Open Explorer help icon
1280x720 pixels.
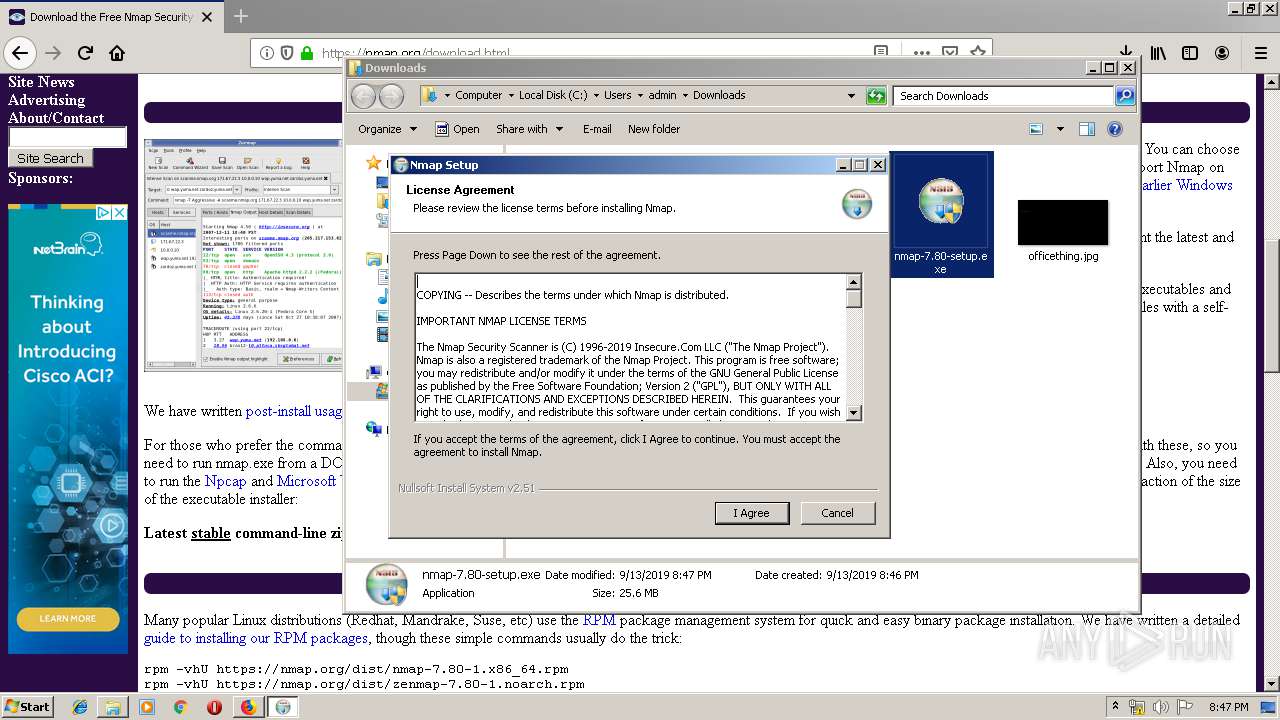click(x=1115, y=129)
